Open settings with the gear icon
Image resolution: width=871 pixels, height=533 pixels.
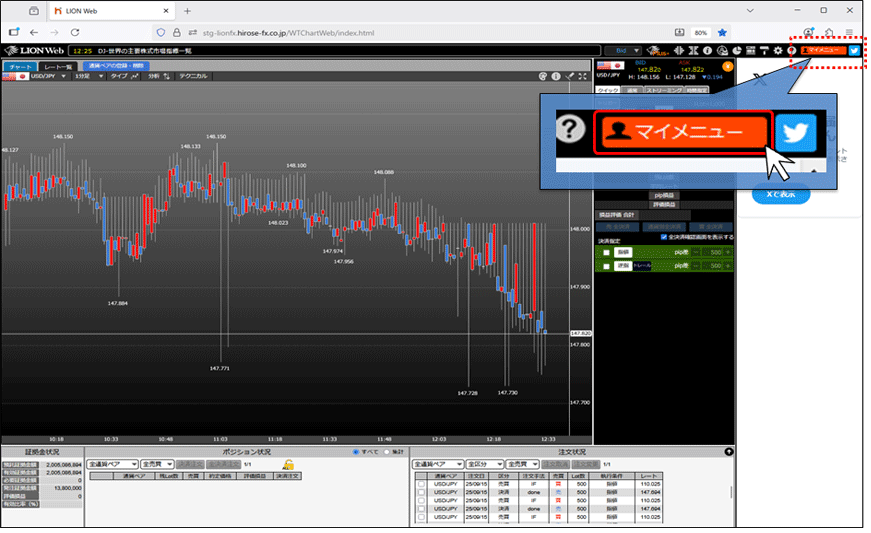778,50
